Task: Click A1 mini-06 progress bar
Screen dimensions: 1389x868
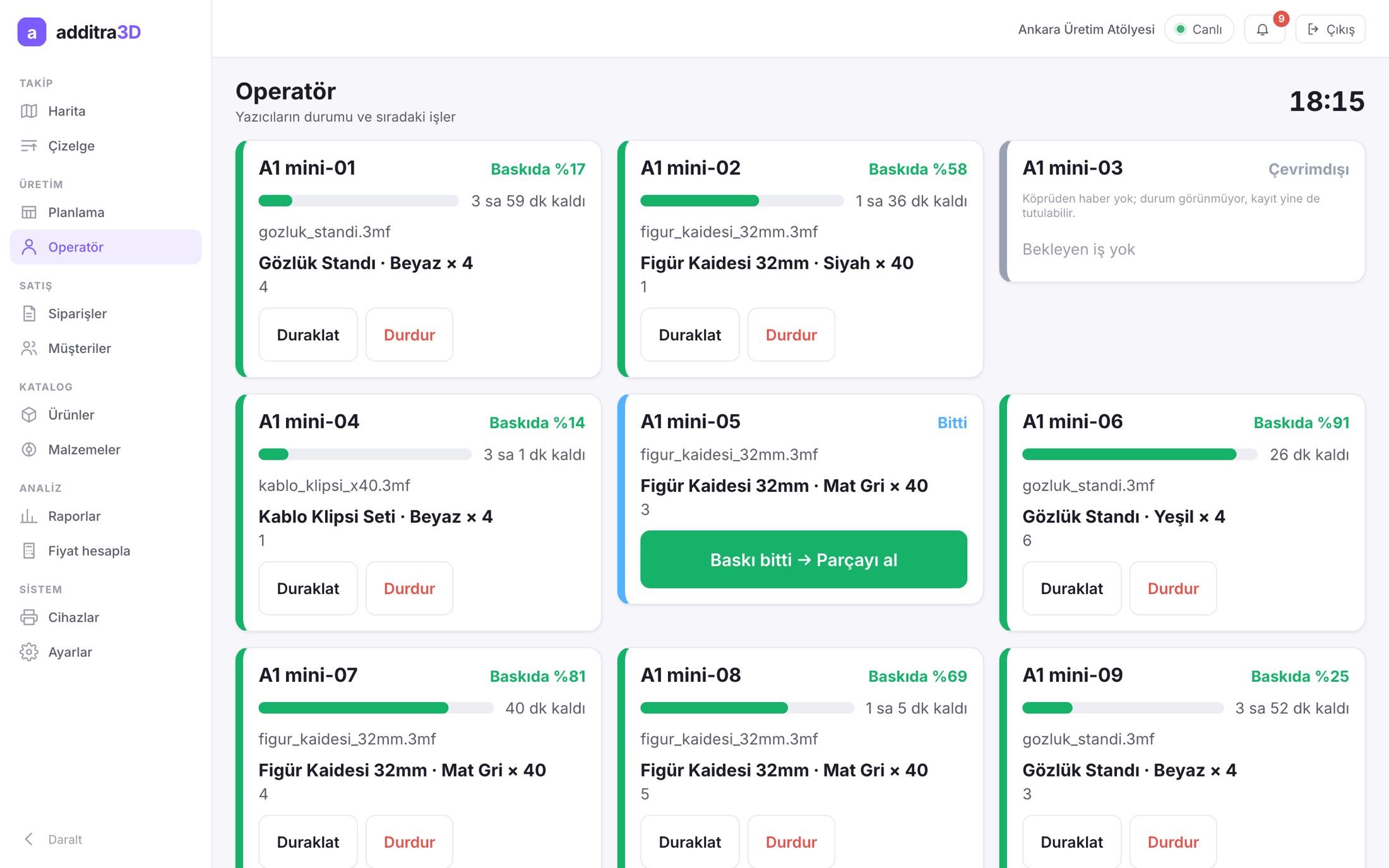Action: (x=1140, y=455)
